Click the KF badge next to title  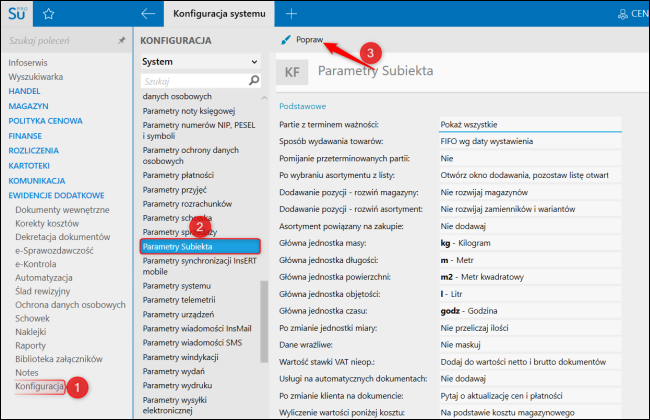292,72
